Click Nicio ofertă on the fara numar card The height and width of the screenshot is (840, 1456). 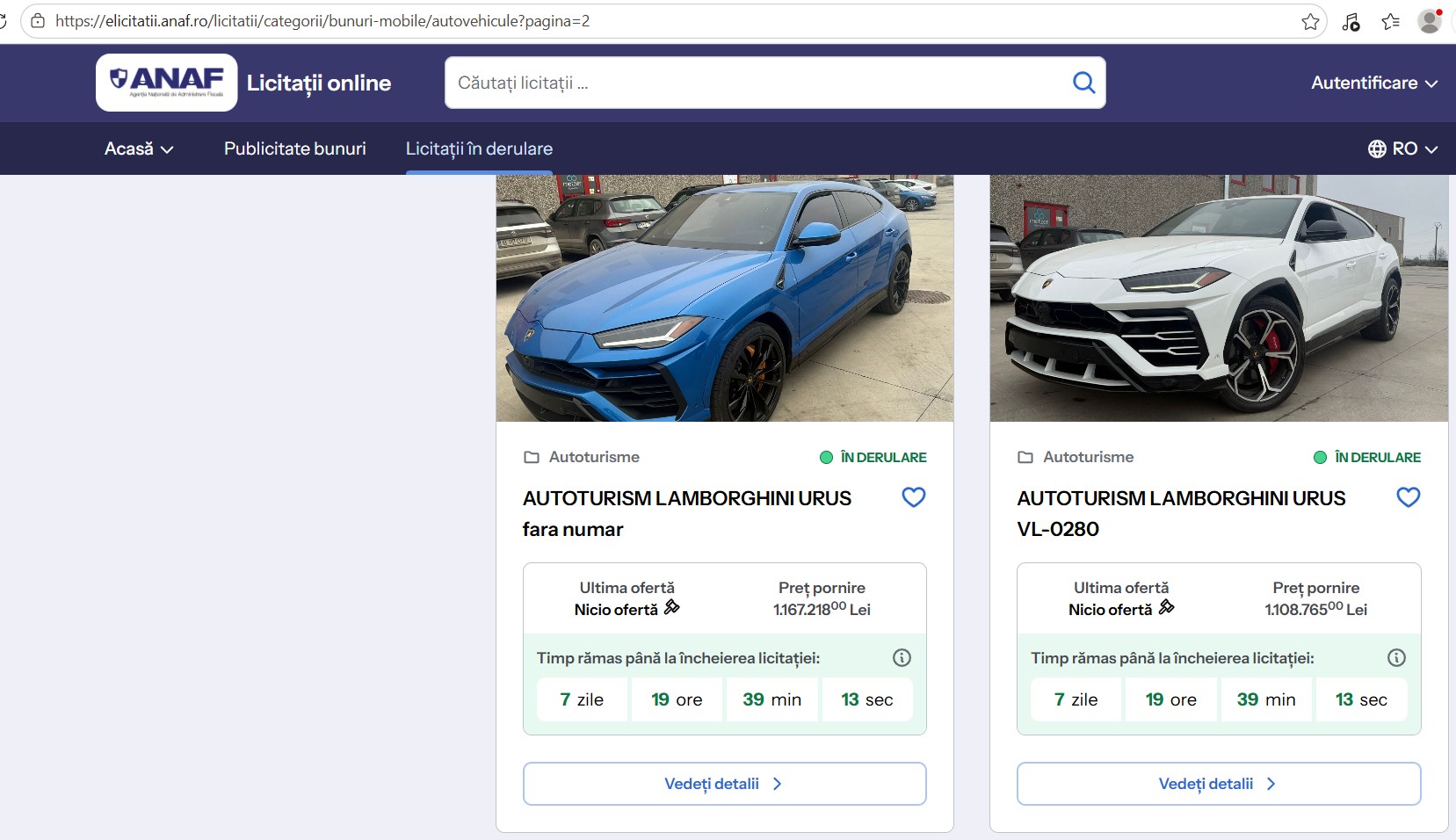tap(616, 610)
